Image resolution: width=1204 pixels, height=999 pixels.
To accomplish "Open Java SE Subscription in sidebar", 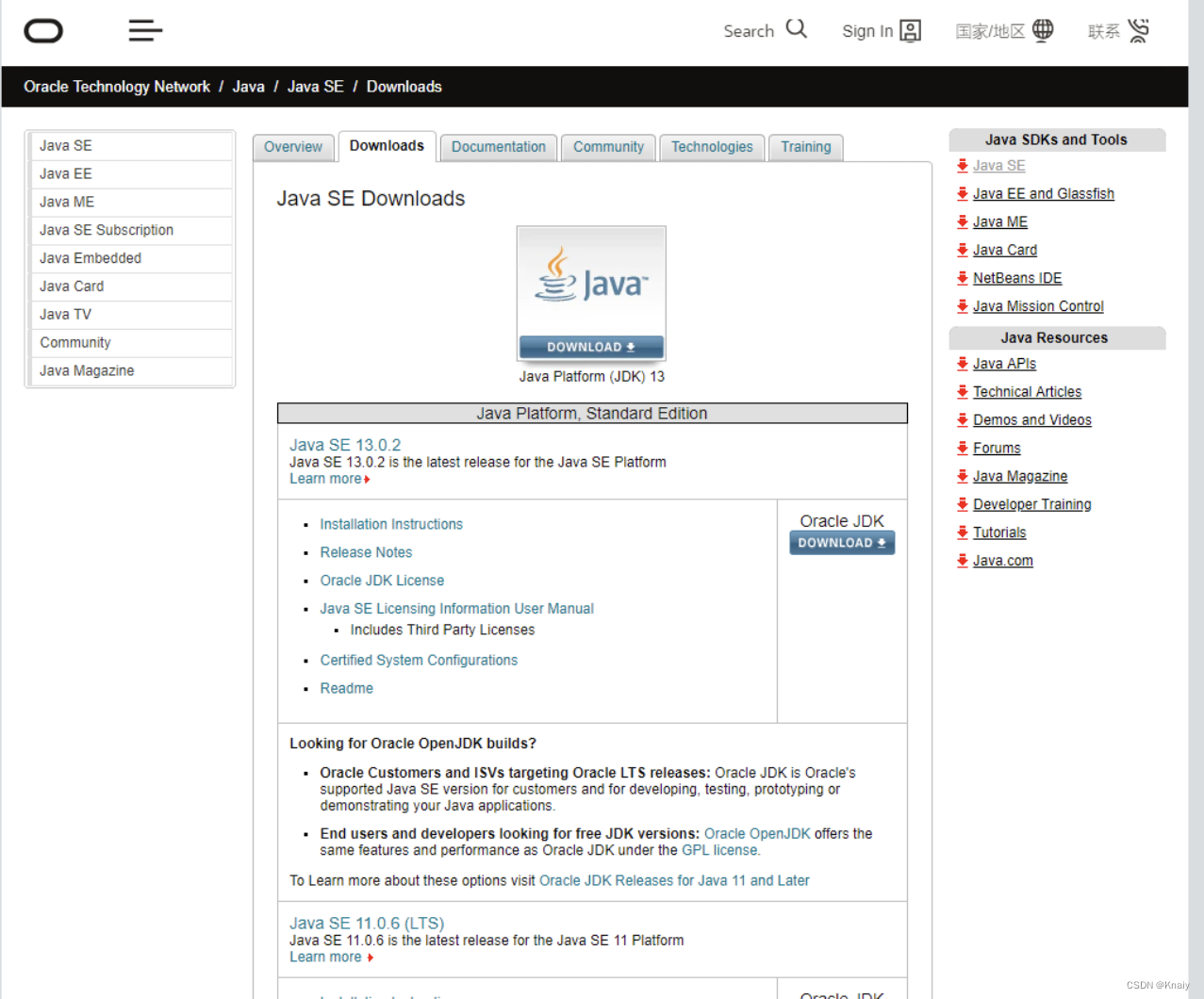I will (x=130, y=231).
